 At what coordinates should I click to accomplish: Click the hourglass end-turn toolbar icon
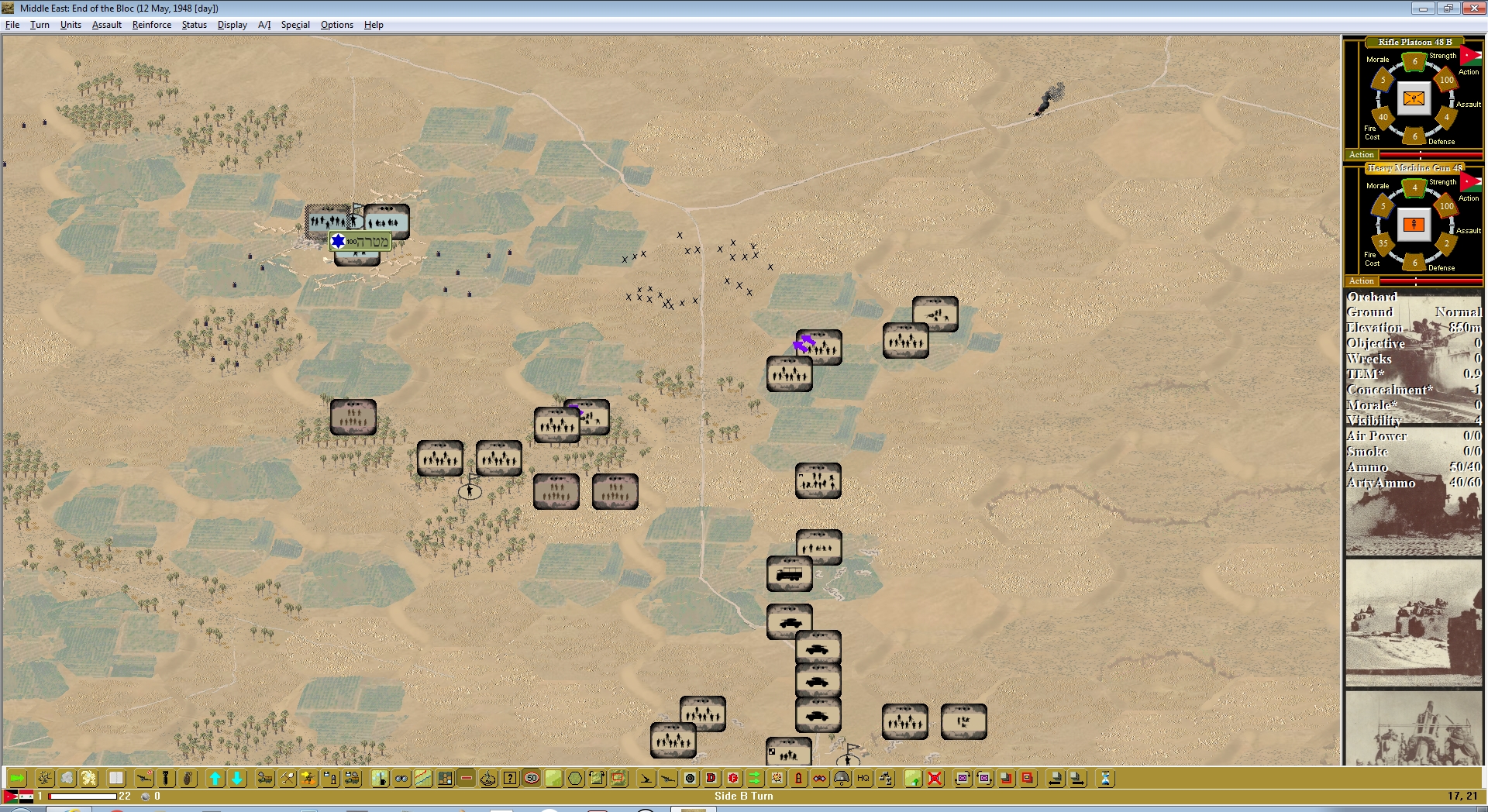(x=1105, y=778)
